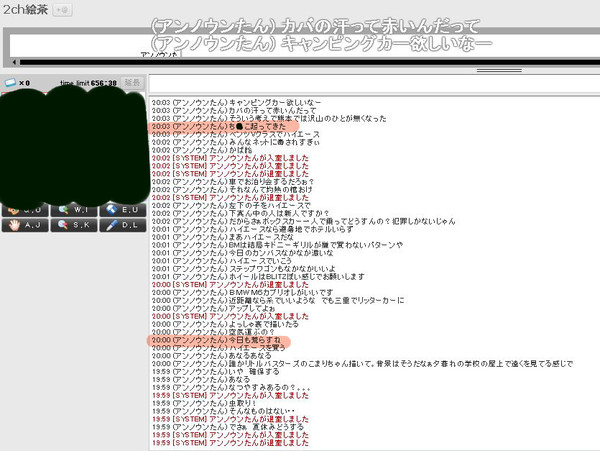600x451 pixels.
Task: Select chat line キャンピングカー欲しいなー
Action: (236, 103)
